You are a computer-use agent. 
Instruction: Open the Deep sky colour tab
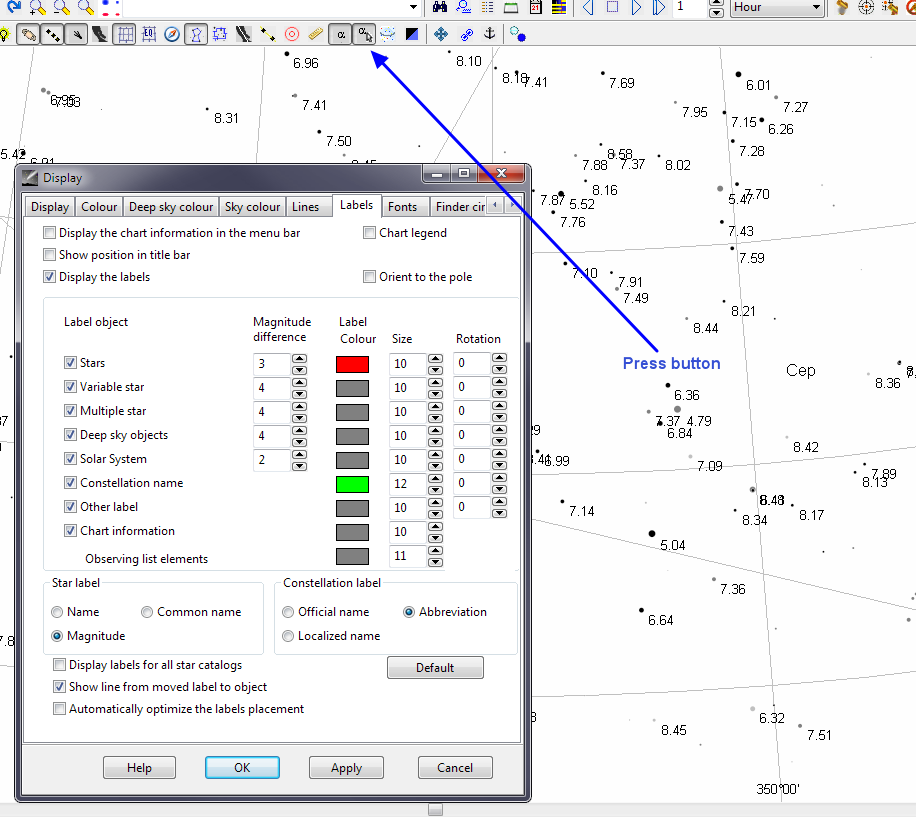(x=171, y=207)
